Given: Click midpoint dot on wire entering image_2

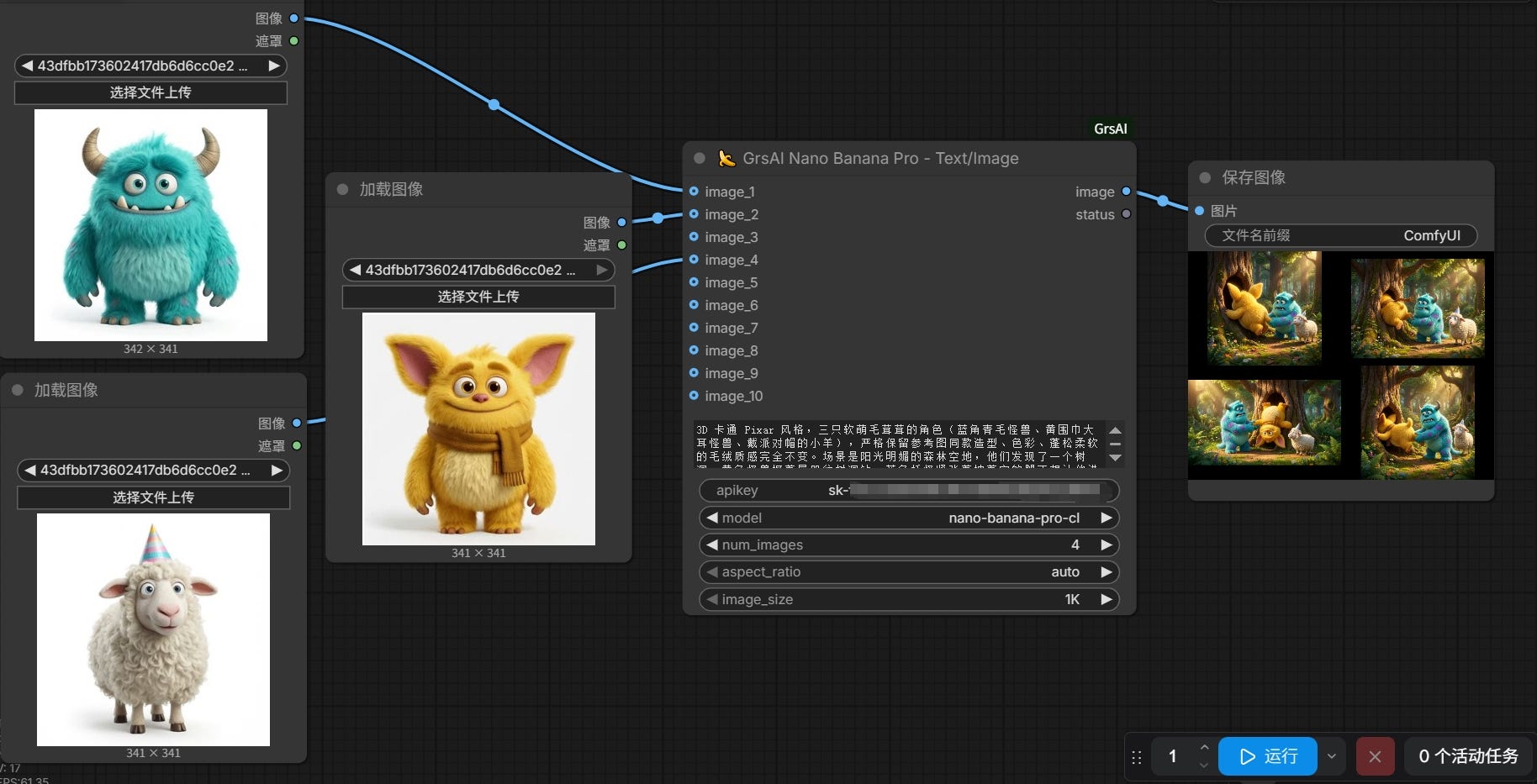Looking at the screenshot, I should pyautogui.click(x=658, y=218).
